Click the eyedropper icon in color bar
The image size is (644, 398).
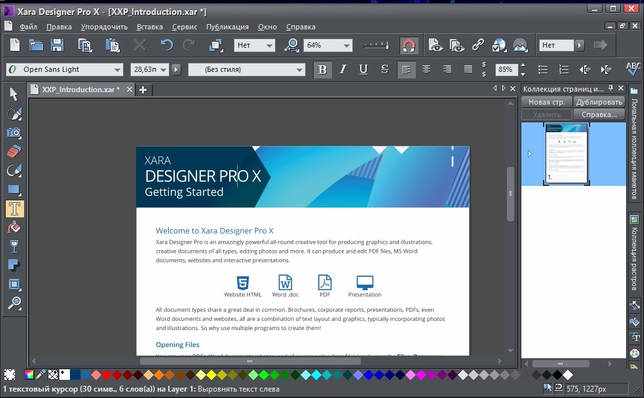41,375
